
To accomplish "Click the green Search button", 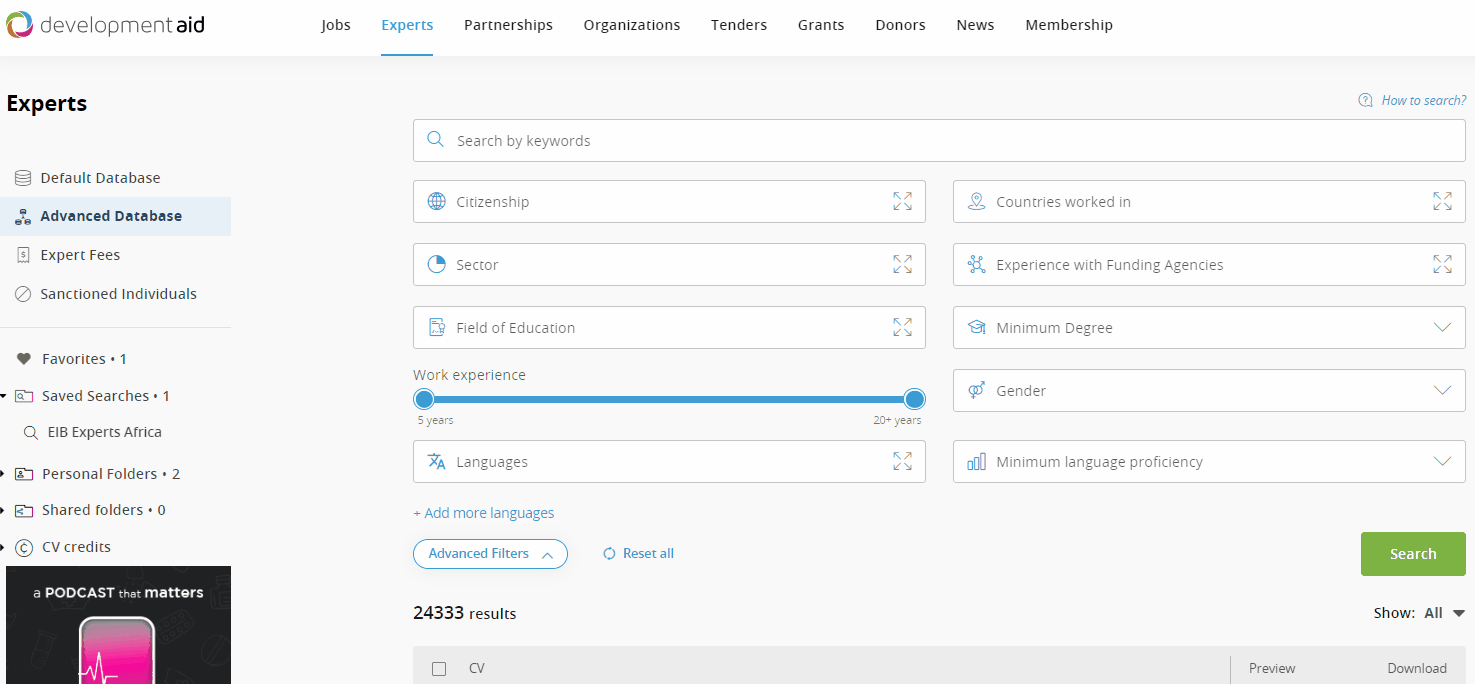I will point(1413,554).
